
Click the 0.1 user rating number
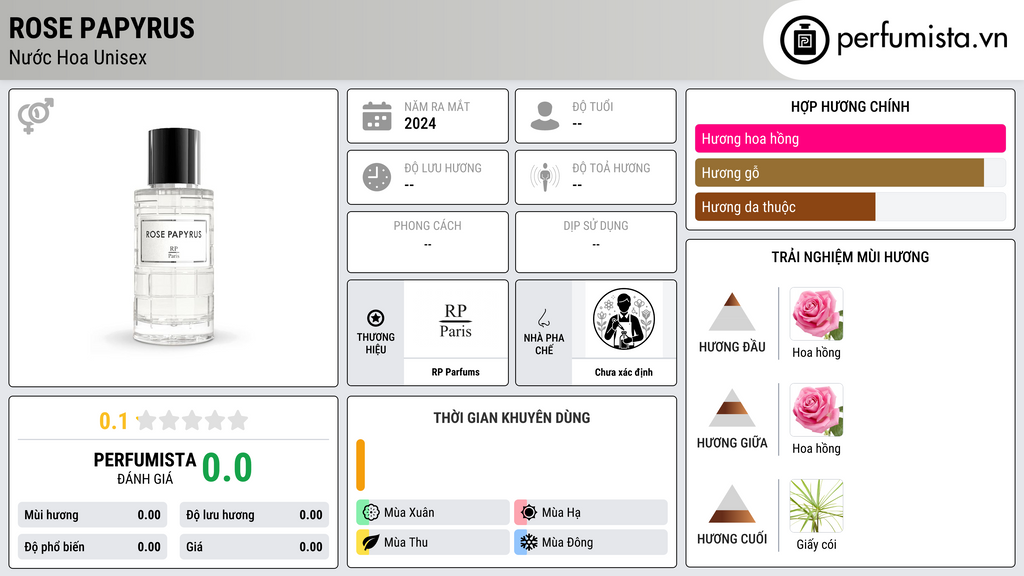point(114,421)
